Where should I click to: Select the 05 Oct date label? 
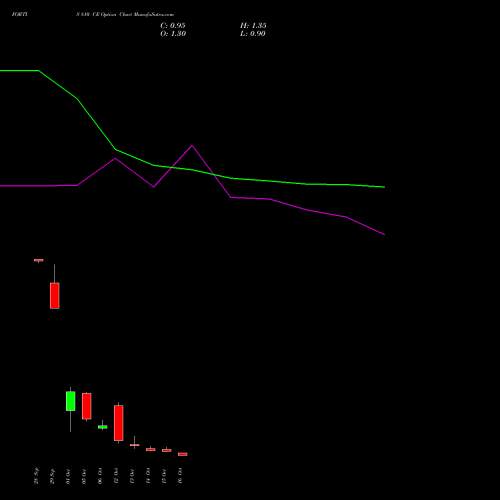(x=84, y=476)
